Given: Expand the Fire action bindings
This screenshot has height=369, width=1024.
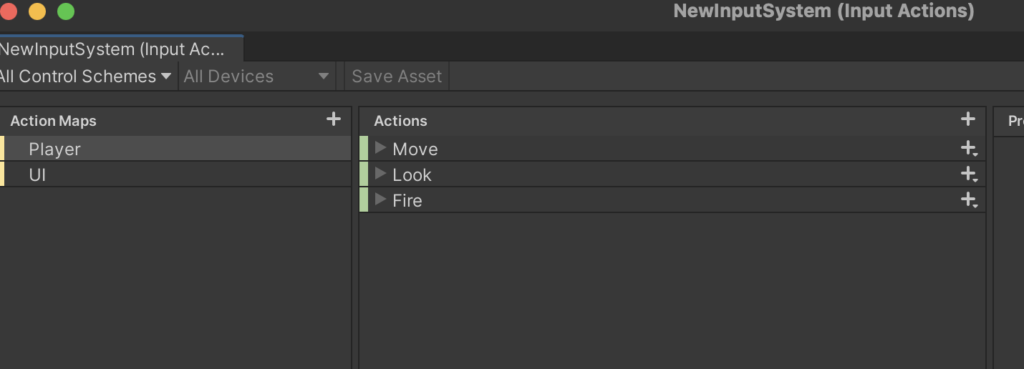Looking at the screenshot, I should [x=381, y=199].
